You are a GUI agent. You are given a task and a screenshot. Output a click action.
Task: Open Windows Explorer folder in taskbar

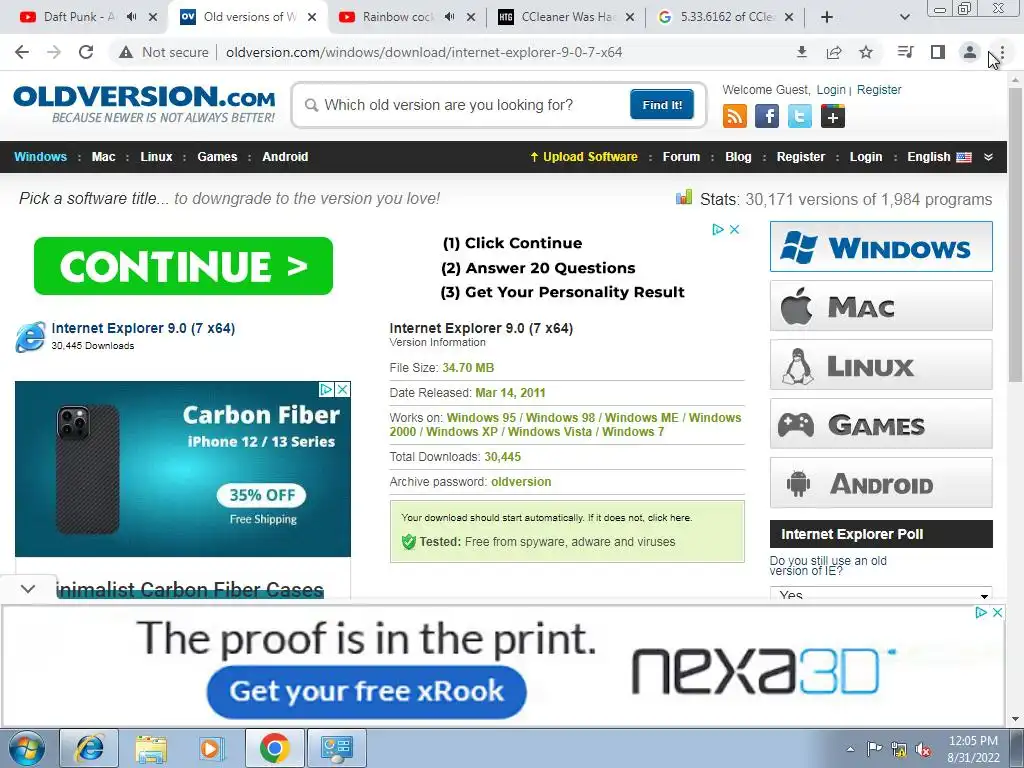151,748
